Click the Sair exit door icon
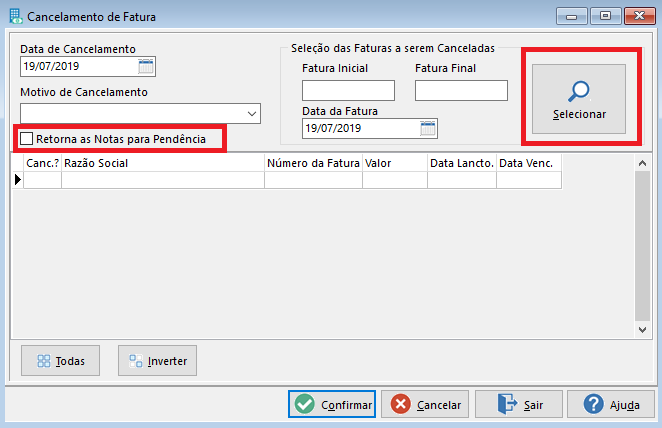Viewport: 662px width, 428px height. point(507,404)
